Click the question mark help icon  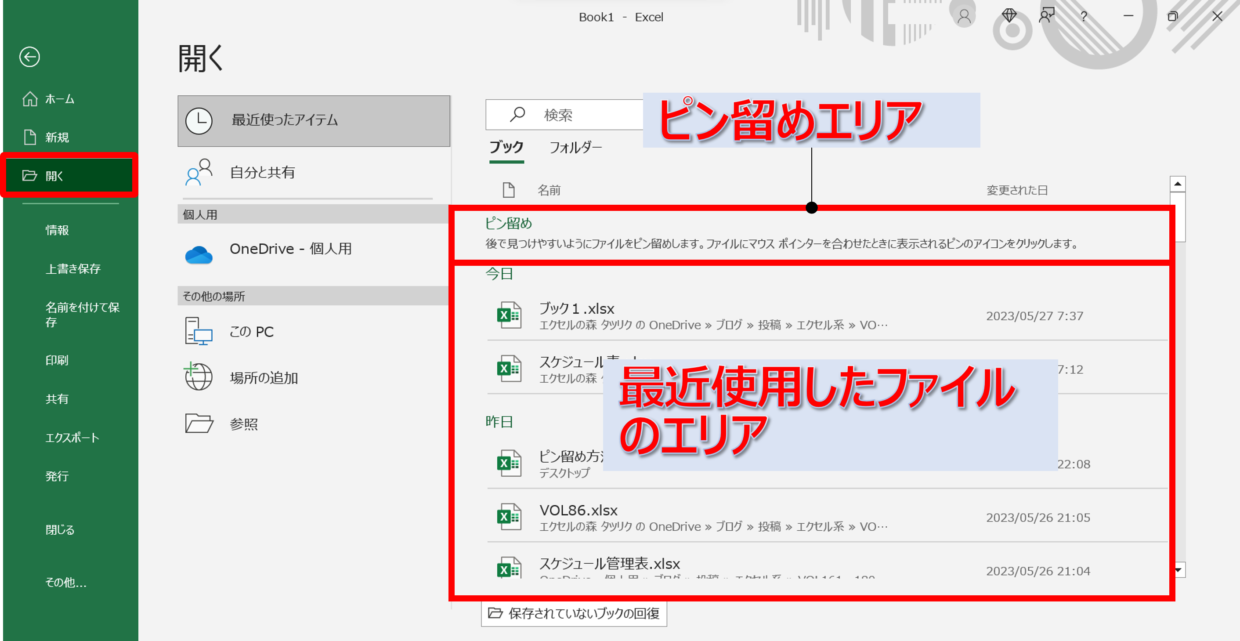[x=1084, y=17]
